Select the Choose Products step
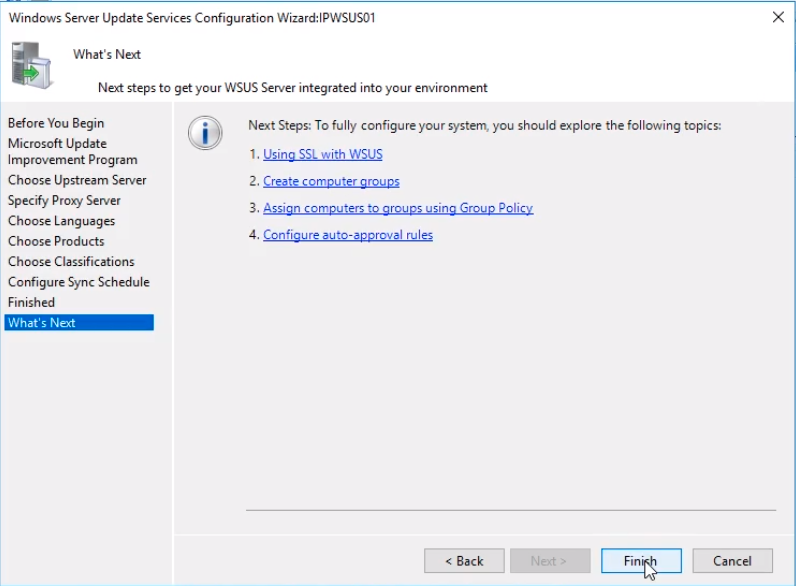Viewport: 796px width, 586px height. pos(56,241)
